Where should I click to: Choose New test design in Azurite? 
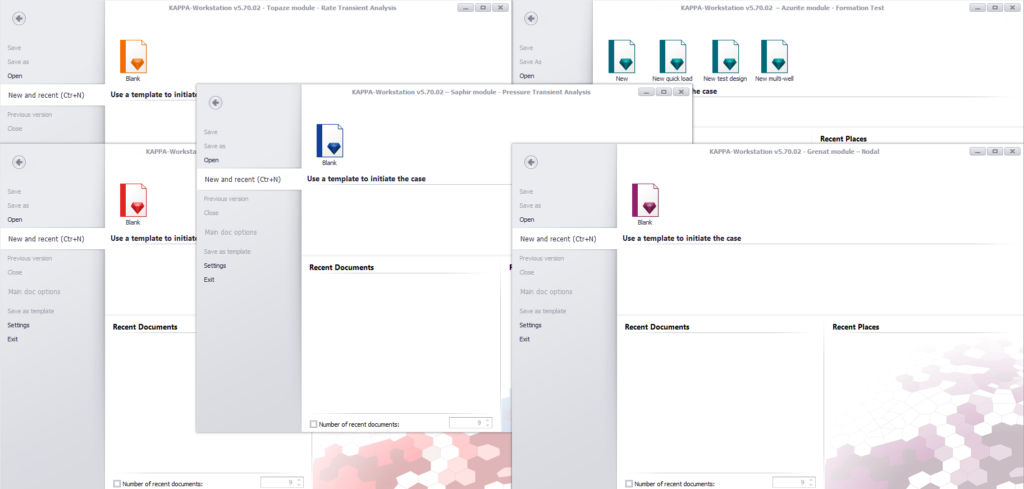click(x=725, y=59)
